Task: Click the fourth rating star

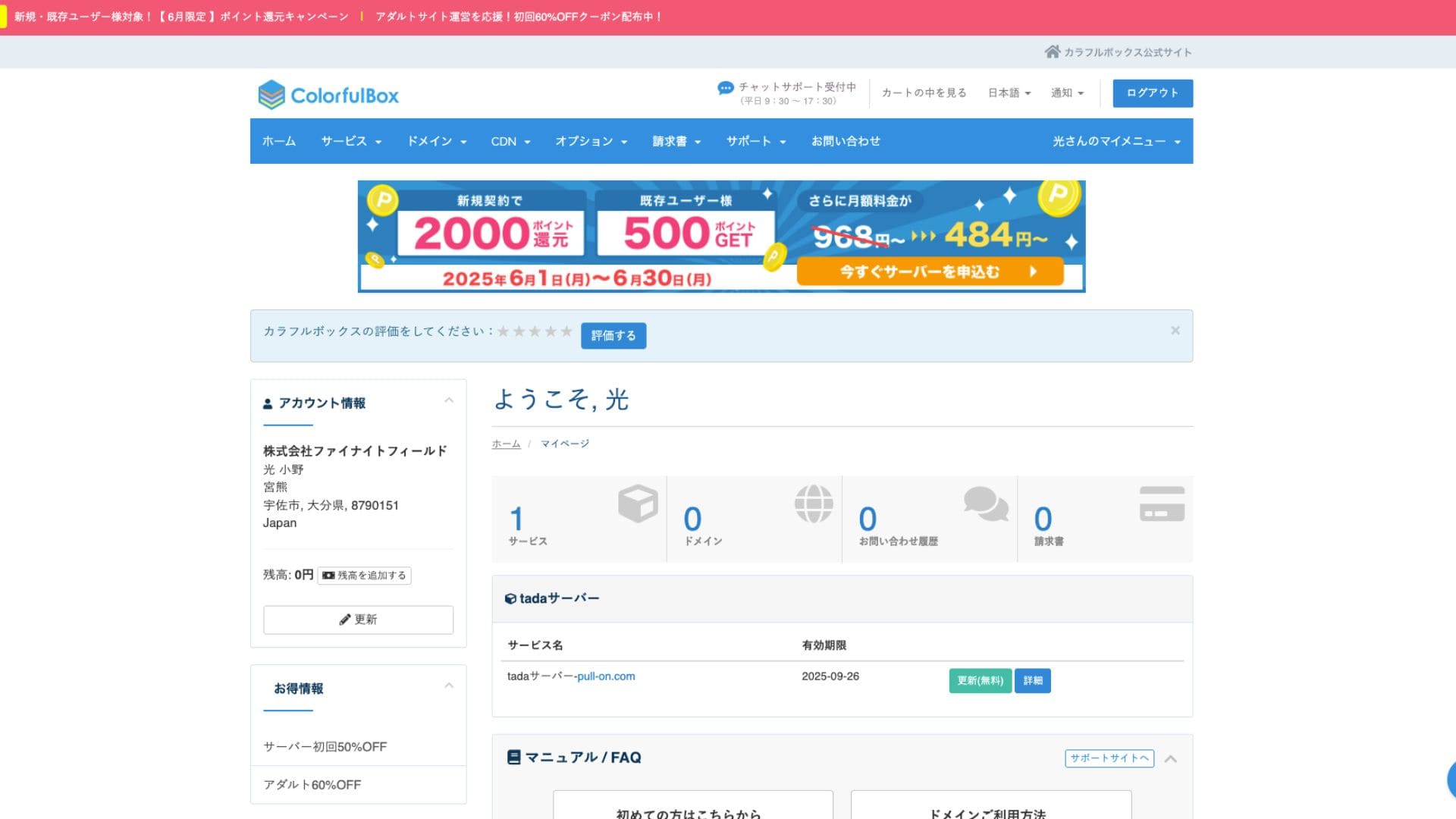Action: pos(551,331)
